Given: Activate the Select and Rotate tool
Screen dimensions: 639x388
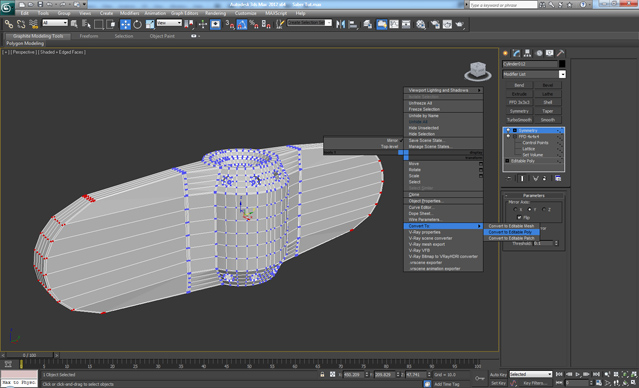Looking at the screenshot, I should pos(138,24).
